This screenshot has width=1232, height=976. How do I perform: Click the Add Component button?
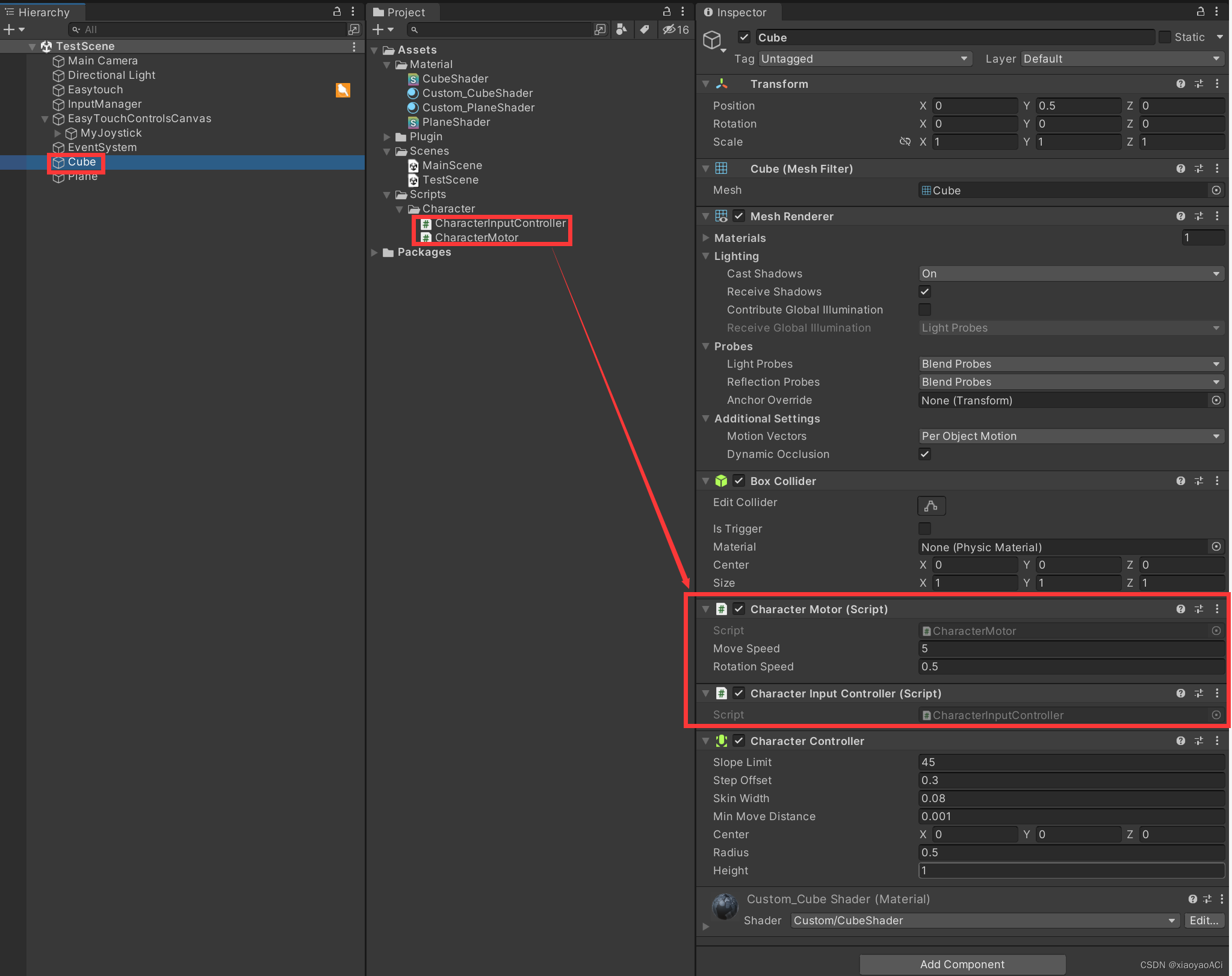[x=962, y=965]
